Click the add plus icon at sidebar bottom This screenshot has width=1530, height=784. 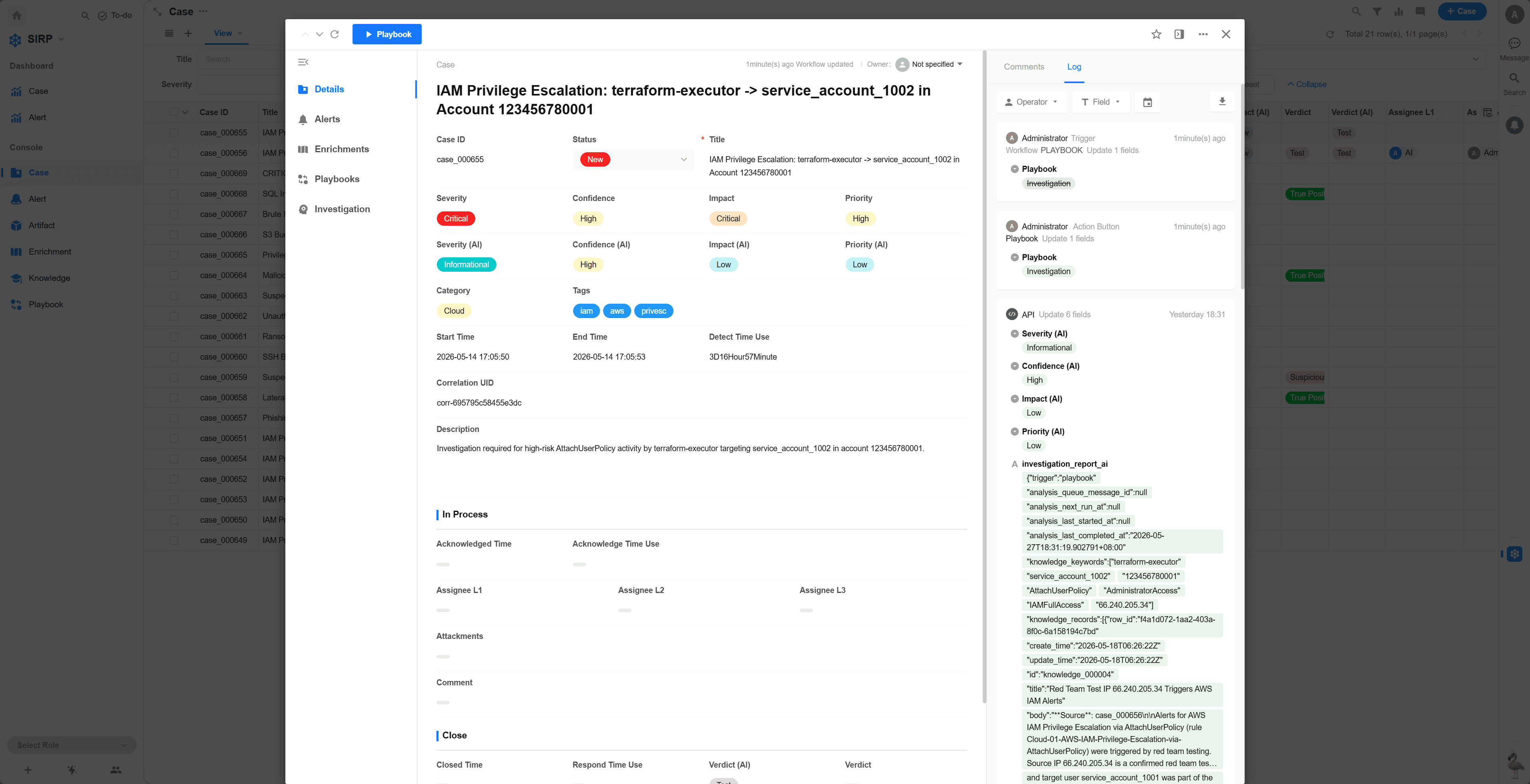point(28,770)
